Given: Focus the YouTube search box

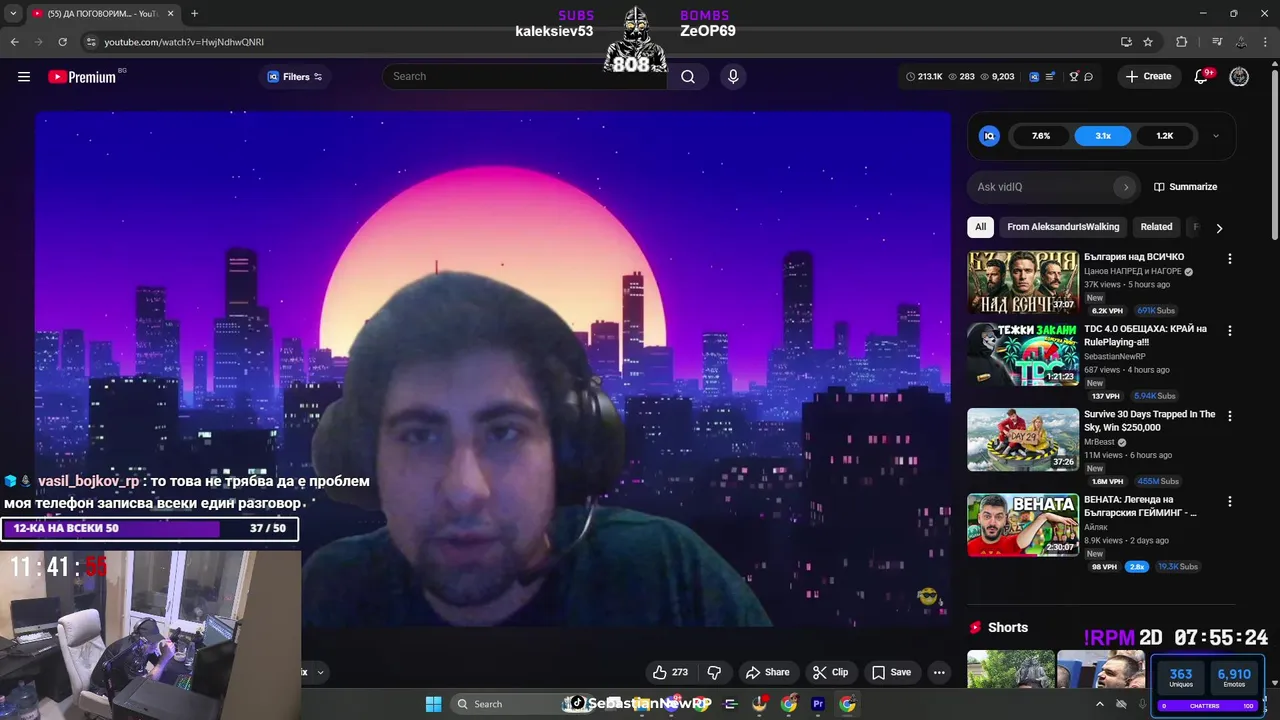Looking at the screenshot, I should pyautogui.click(x=525, y=77).
